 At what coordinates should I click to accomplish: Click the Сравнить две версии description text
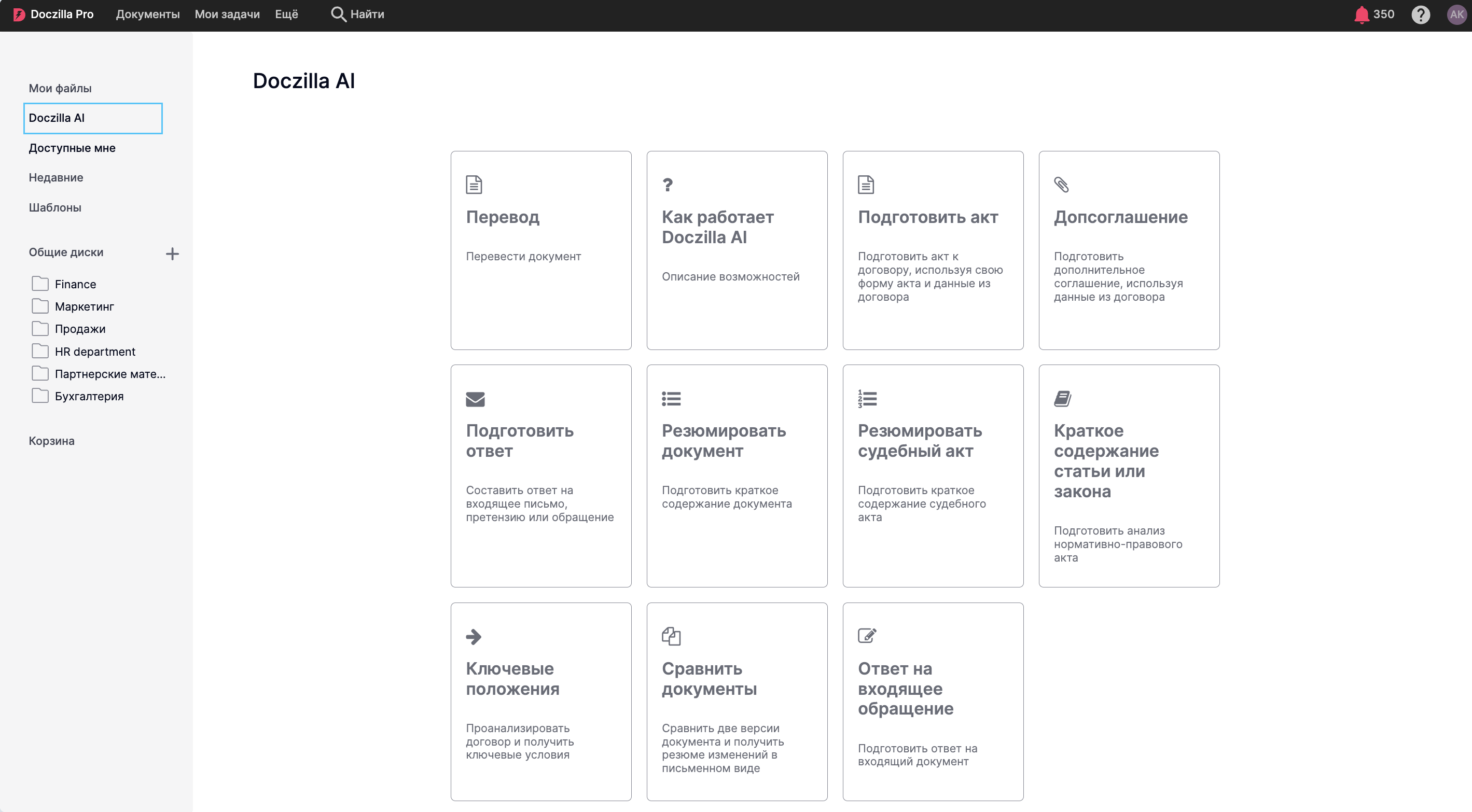click(723, 748)
